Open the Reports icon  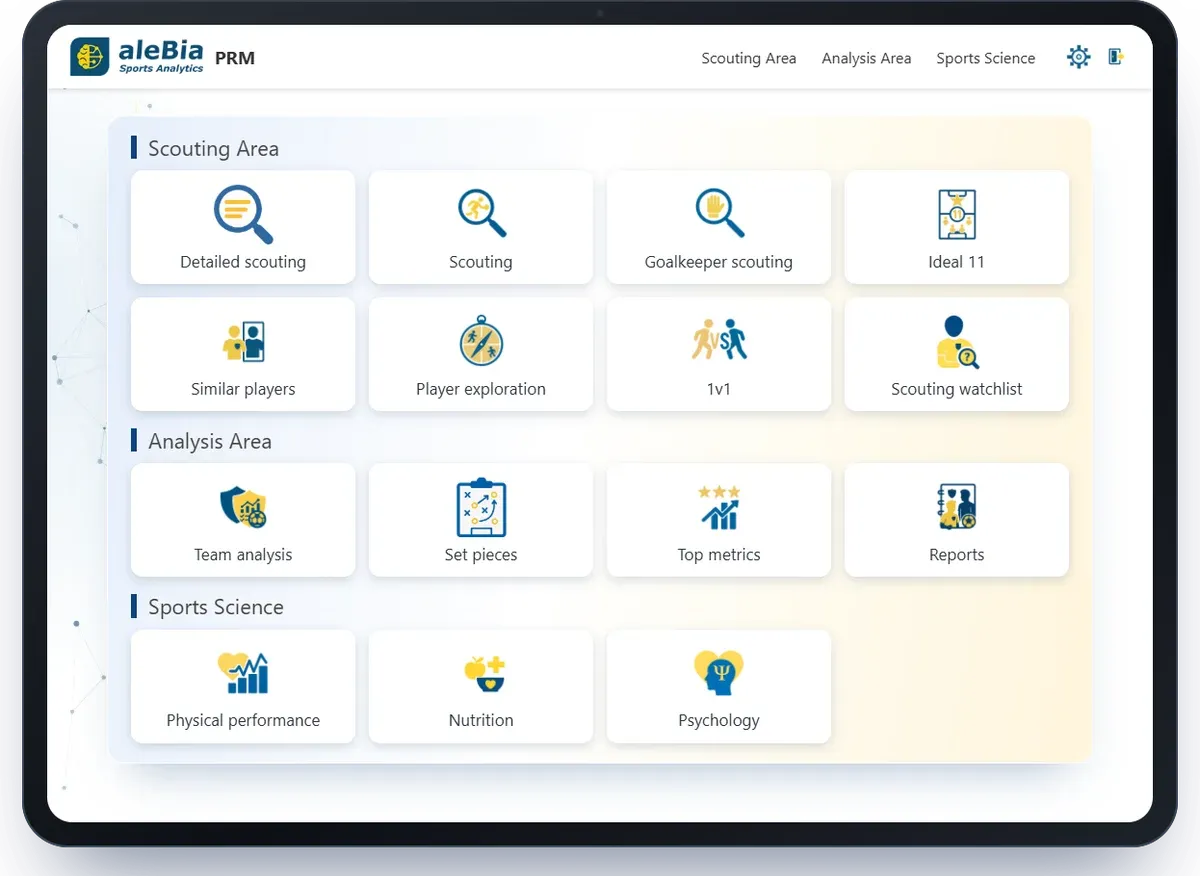click(x=957, y=507)
